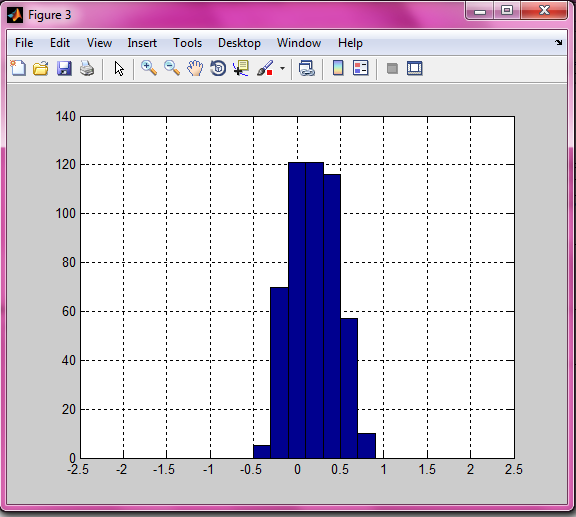Activate the Zoom In magnifier
Viewport: 576px width, 517px height.
pyautogui.click(x=149, y=68)
